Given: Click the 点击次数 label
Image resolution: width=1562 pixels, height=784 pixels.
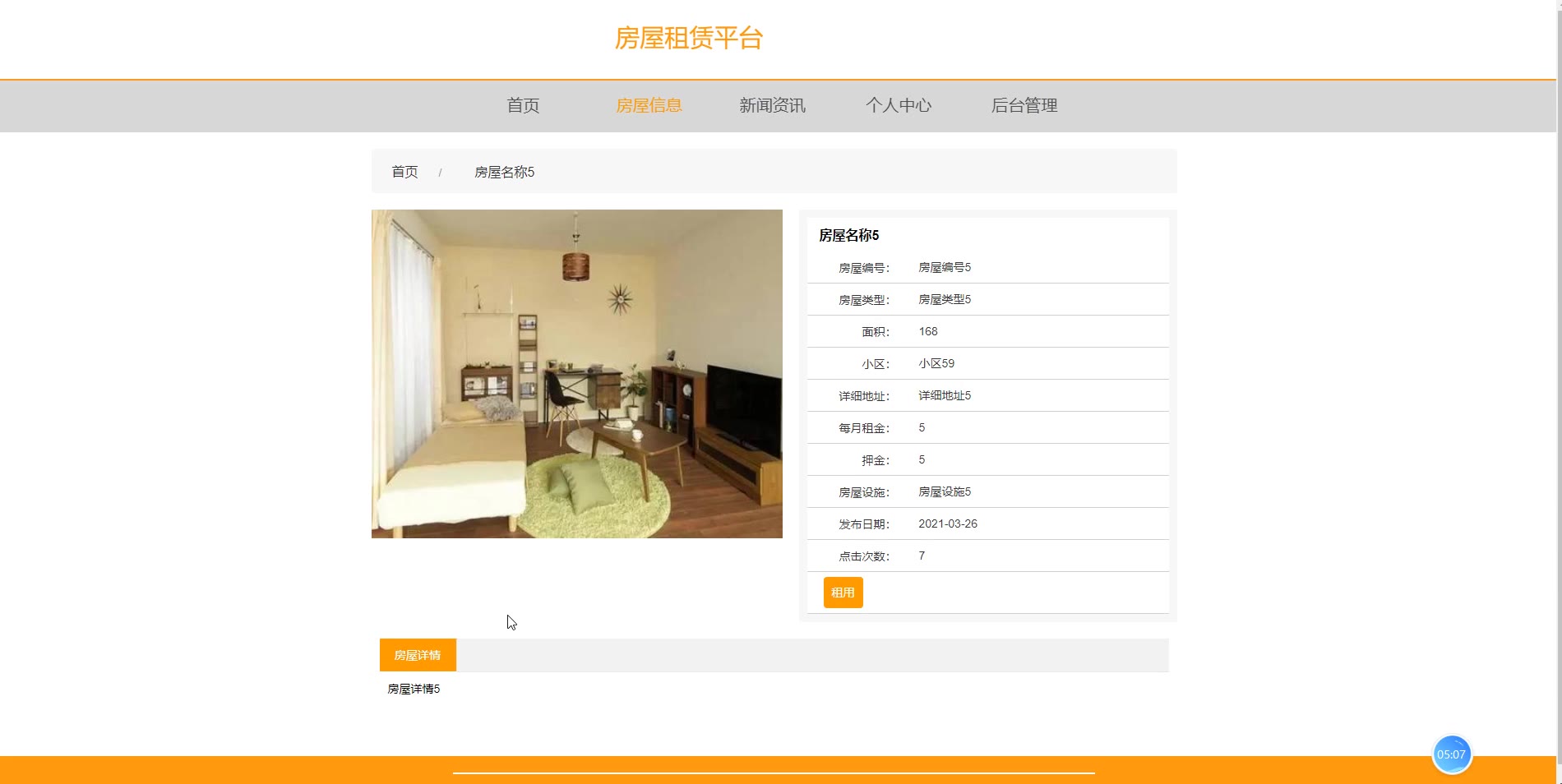Looking at the screenshot, I should [863, 556].
